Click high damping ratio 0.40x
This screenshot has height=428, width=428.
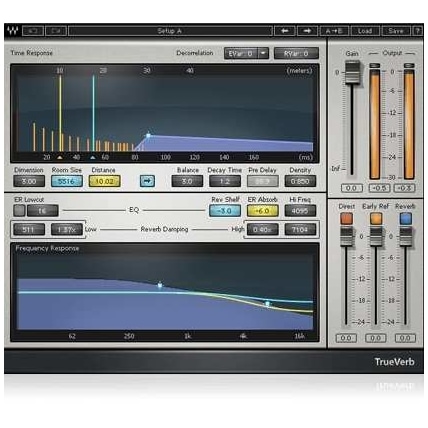[263, 229]
